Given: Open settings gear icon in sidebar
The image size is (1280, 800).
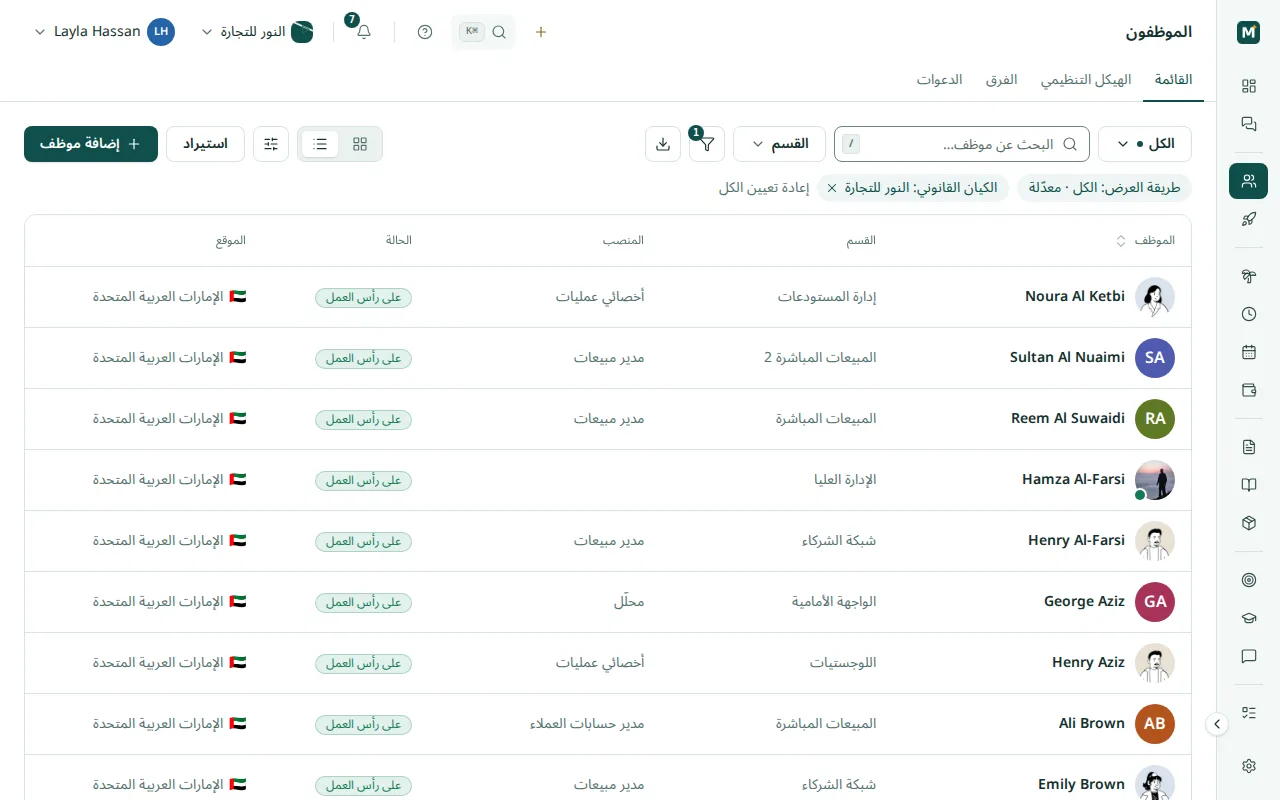Looking at the screenshot, I should 1248,766.
